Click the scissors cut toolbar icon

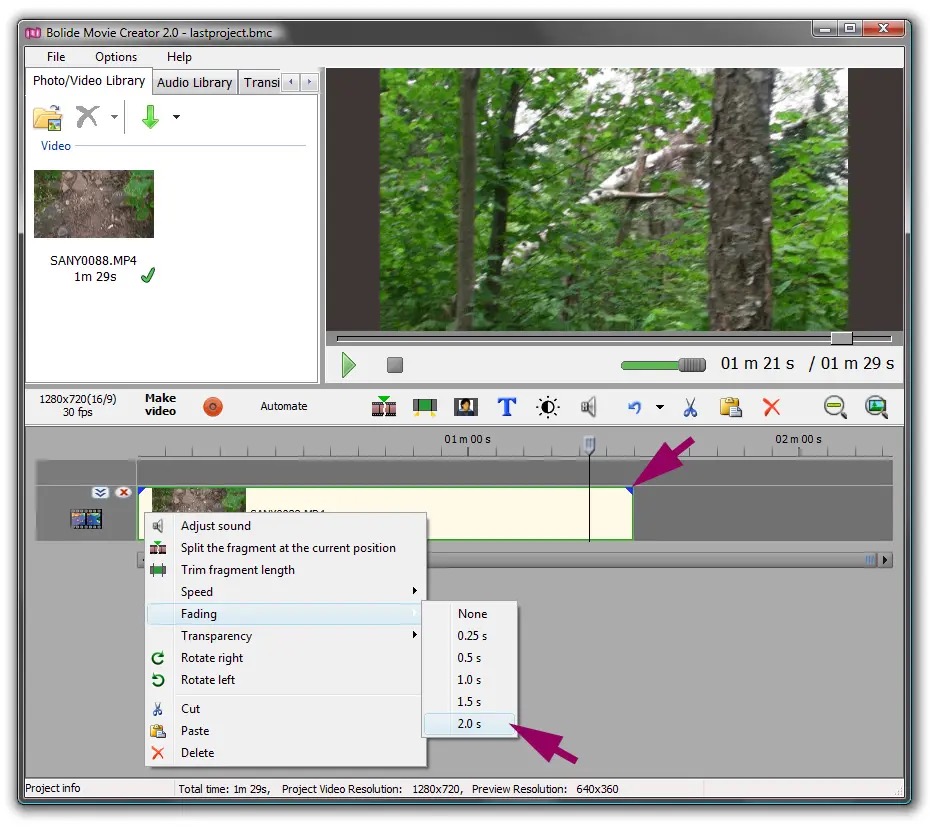pos(690,407)
